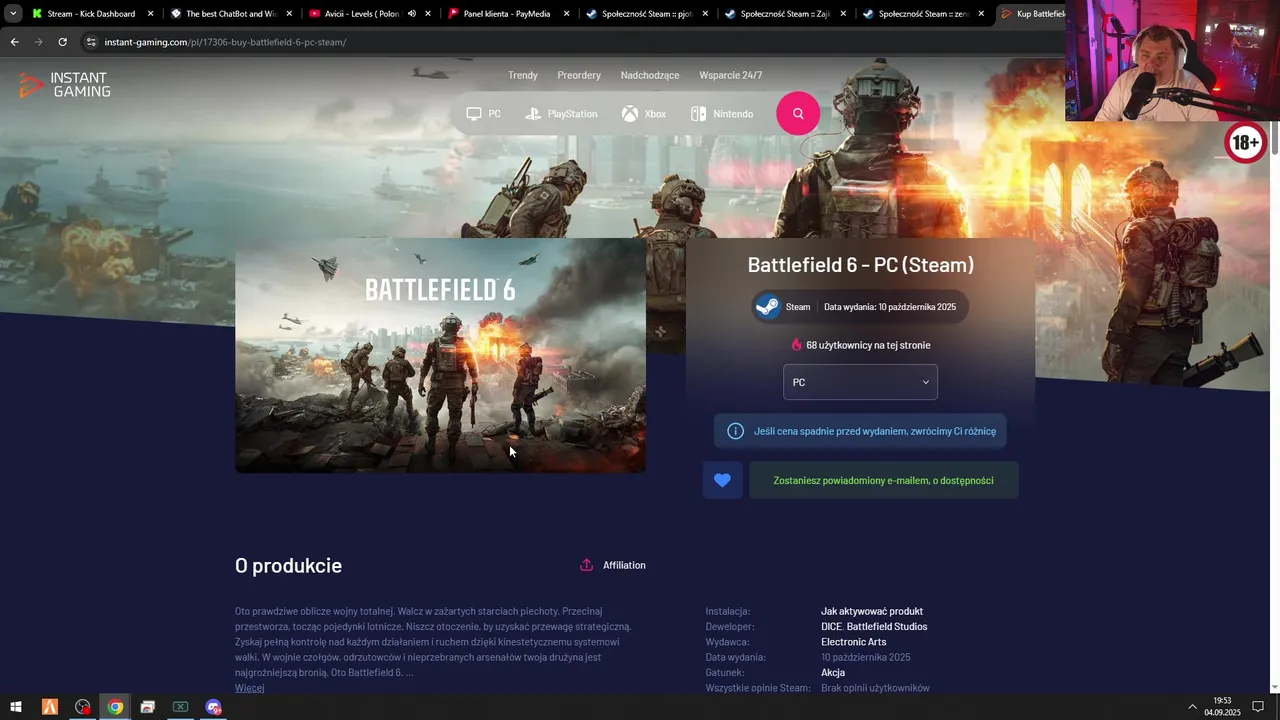This screenshot has height=720, width=1280.
Task: Open Wsparcie 24/7 support link
Action: coord(731,75)
